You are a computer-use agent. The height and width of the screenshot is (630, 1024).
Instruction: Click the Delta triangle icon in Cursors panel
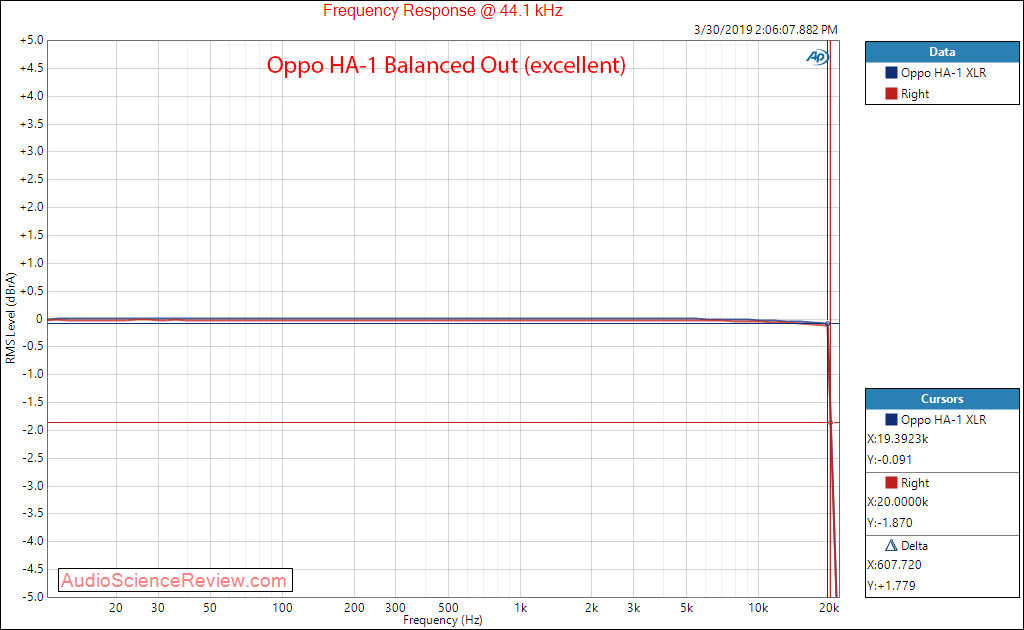tap(891, 545)
